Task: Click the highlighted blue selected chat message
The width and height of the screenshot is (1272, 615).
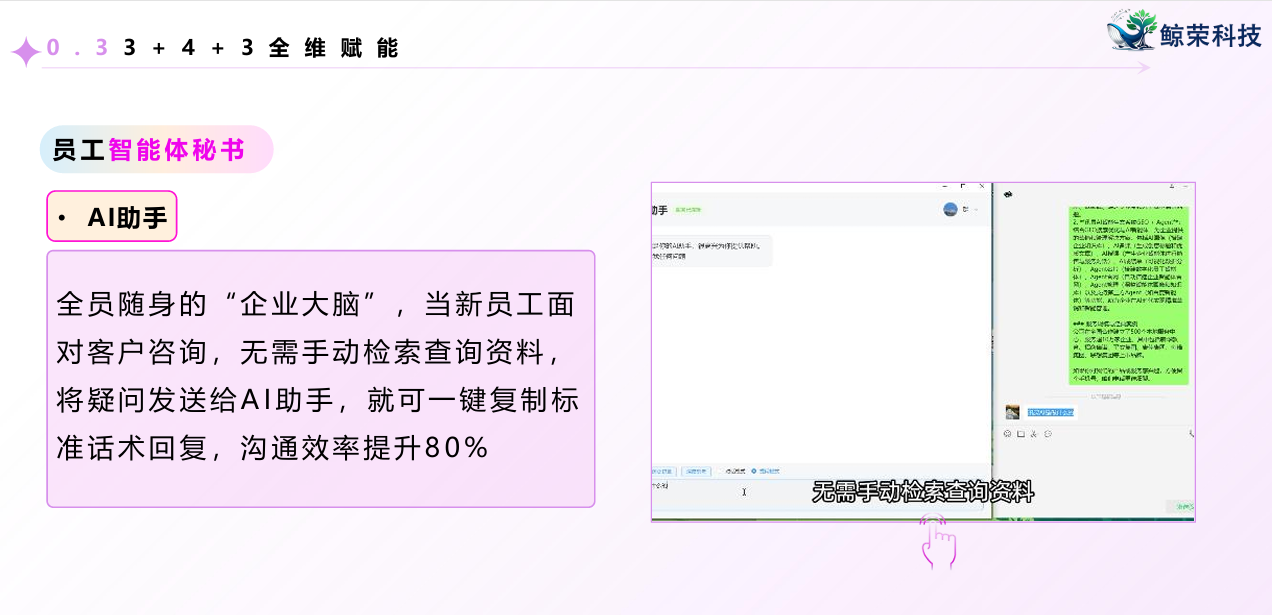Action: click(x=1051, y=412)
